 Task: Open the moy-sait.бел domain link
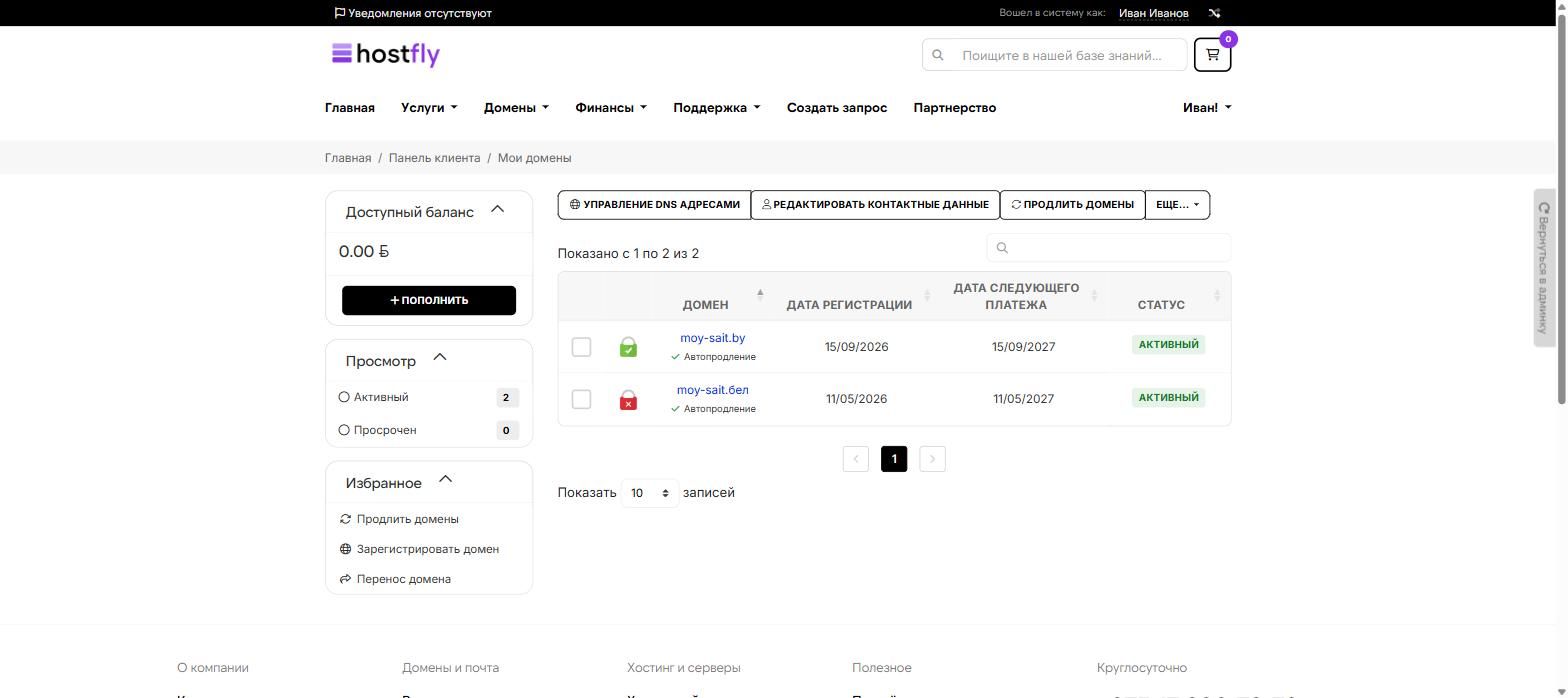713,390
